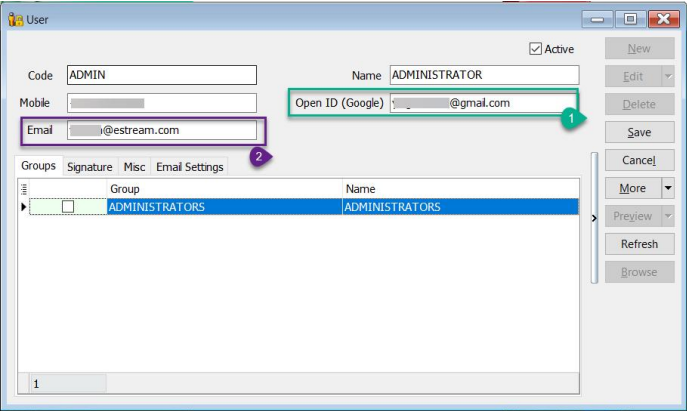
Task: Tick the ADMINISTRATORS group row checkbox
Action: pyautogui.click(x=68, y=207)
